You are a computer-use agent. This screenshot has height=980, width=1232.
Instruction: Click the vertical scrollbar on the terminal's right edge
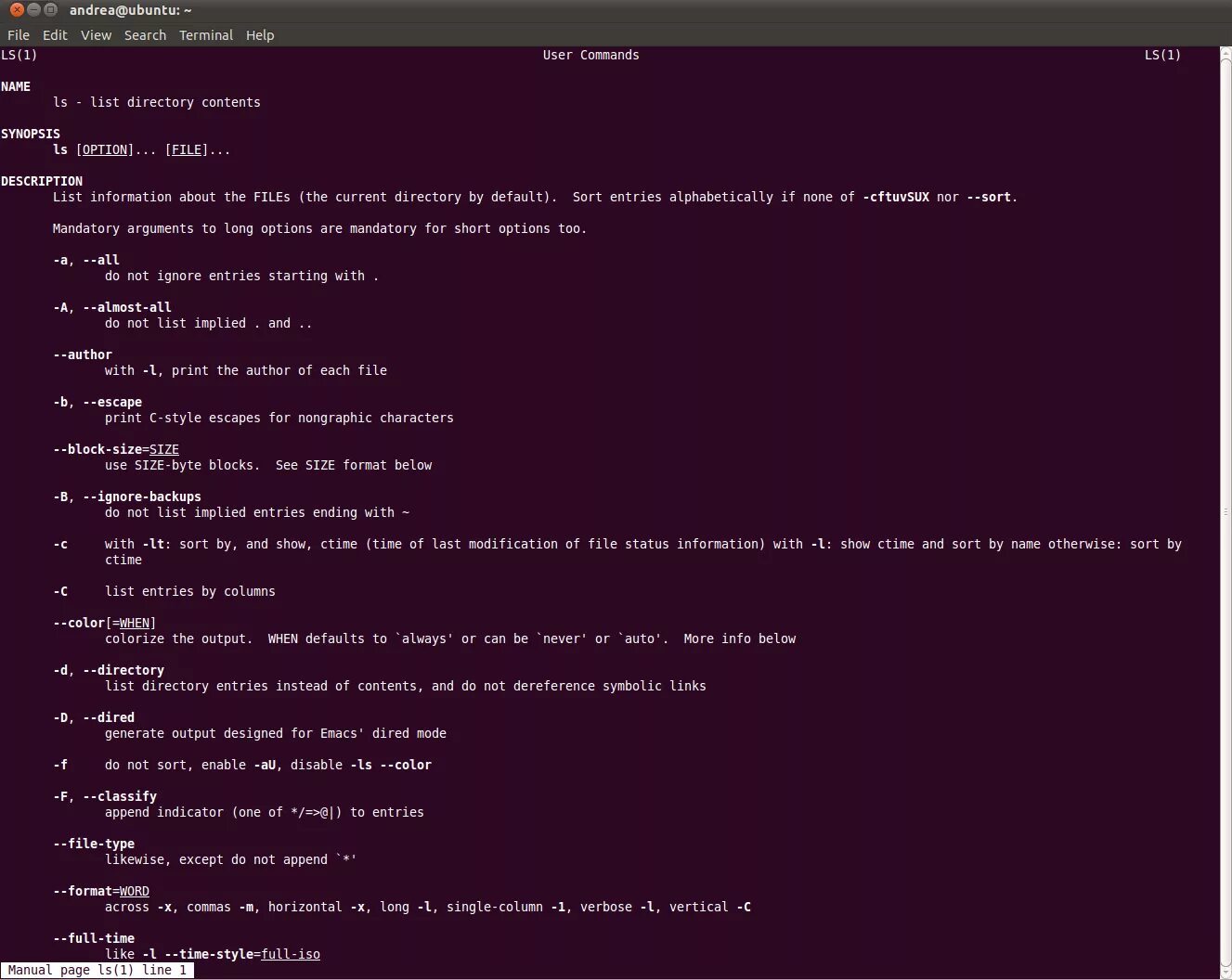coord(1225,511)
